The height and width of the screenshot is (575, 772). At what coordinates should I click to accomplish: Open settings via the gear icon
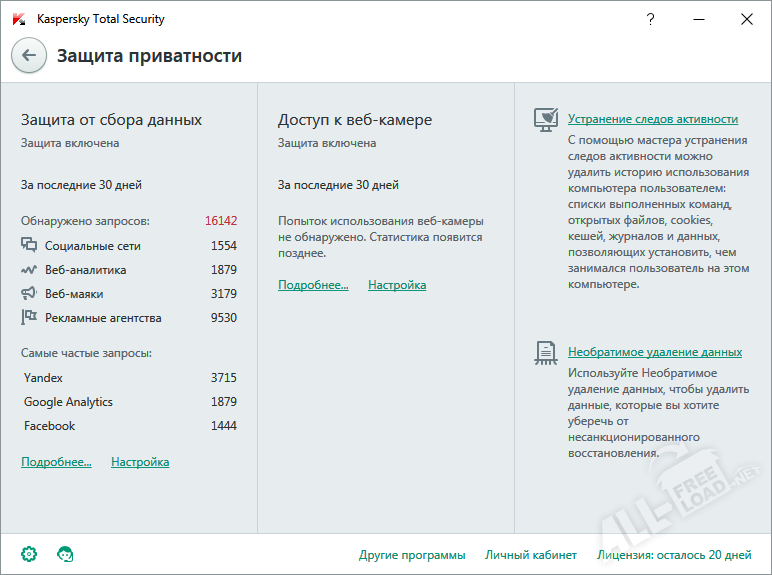pyautogui.click(x=29, y=554)
